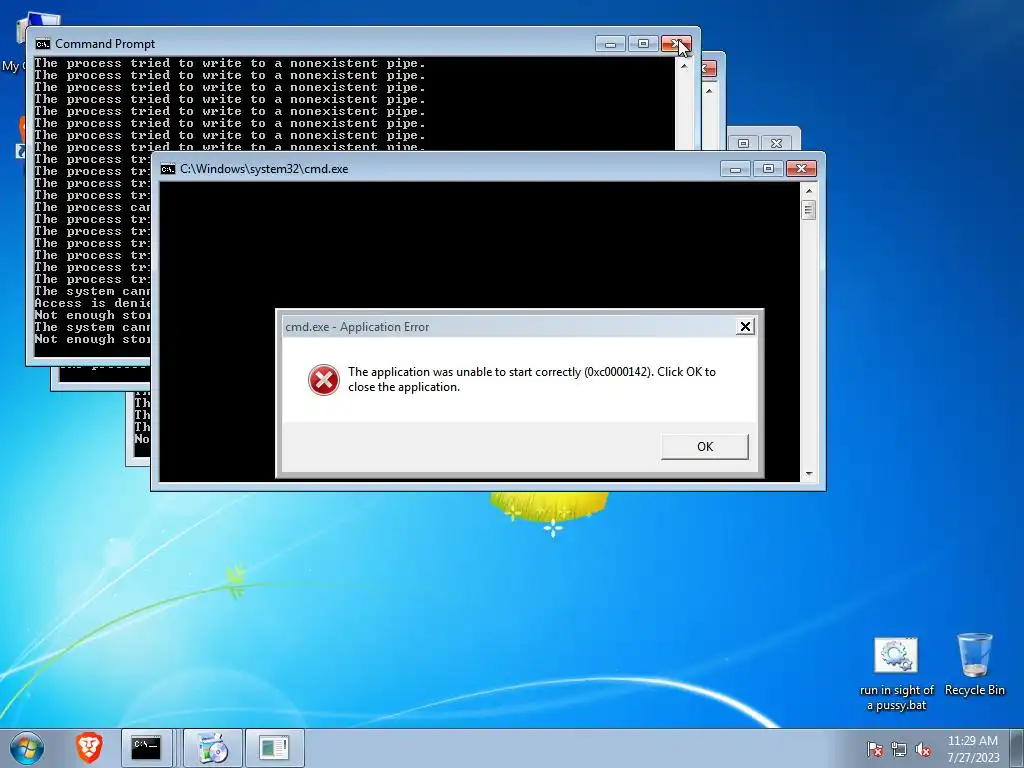Image resolution: width=1024 pixels, height=768 pixels.
Task: Click 'Access is denied' line in Command Prompt
Action: 92,303
